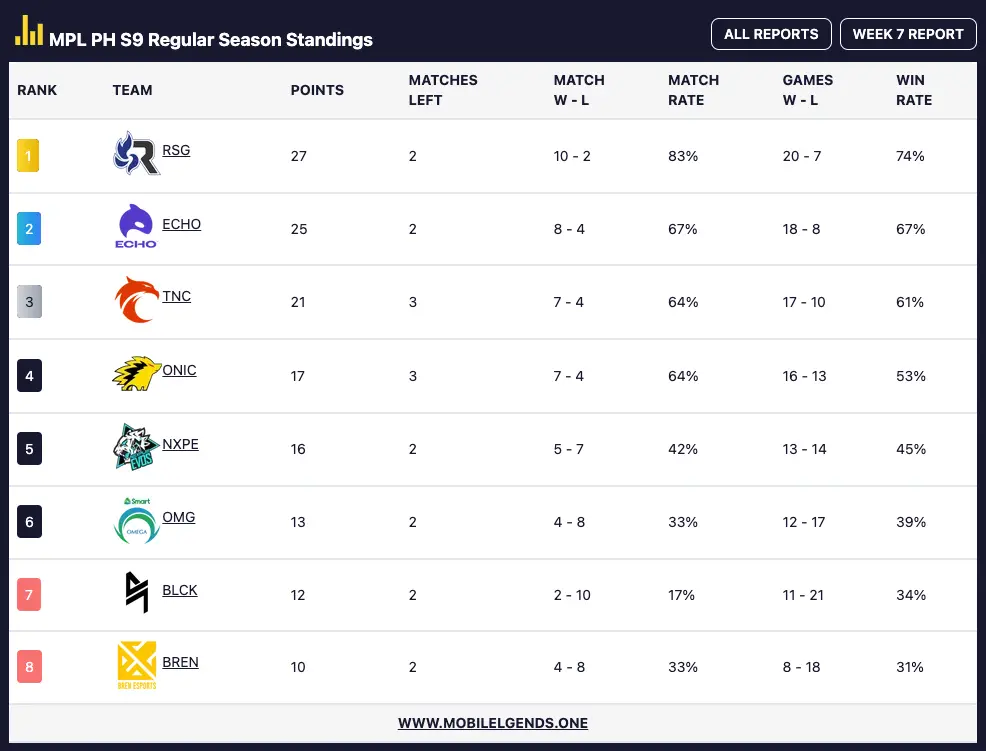The height and width of the screenshot is (751, 986).
Task: Open the ONIC team link
Action: [x=179, y=370]
